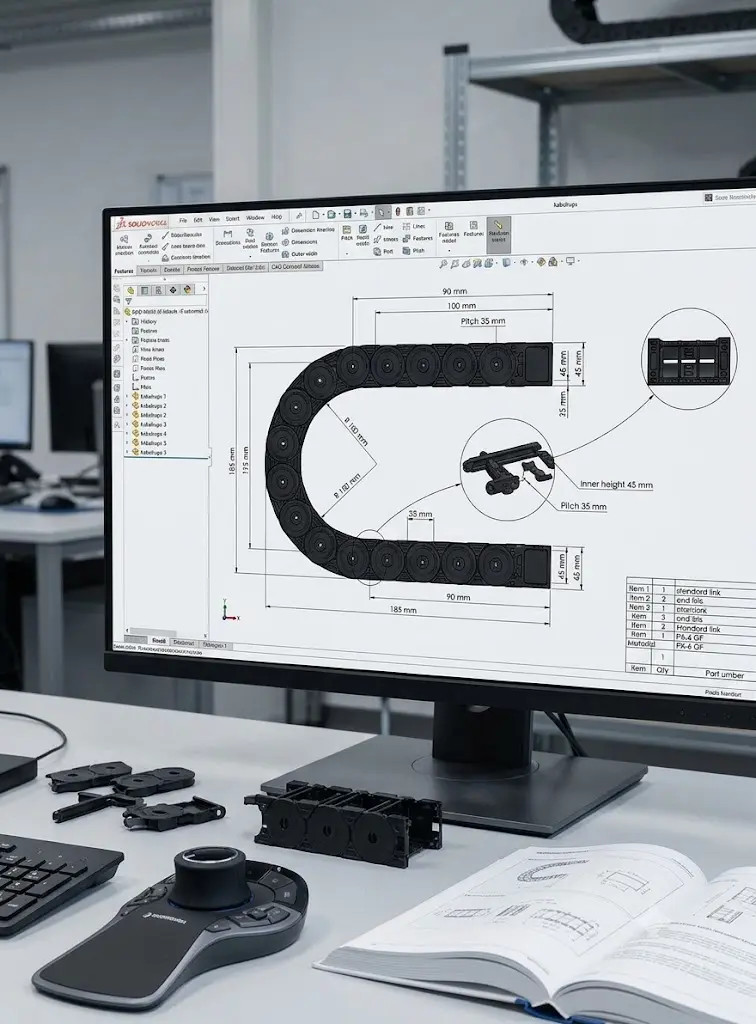Open the first feature tree tab icon
756x1024 pixels.
click(x=131, y=290)
